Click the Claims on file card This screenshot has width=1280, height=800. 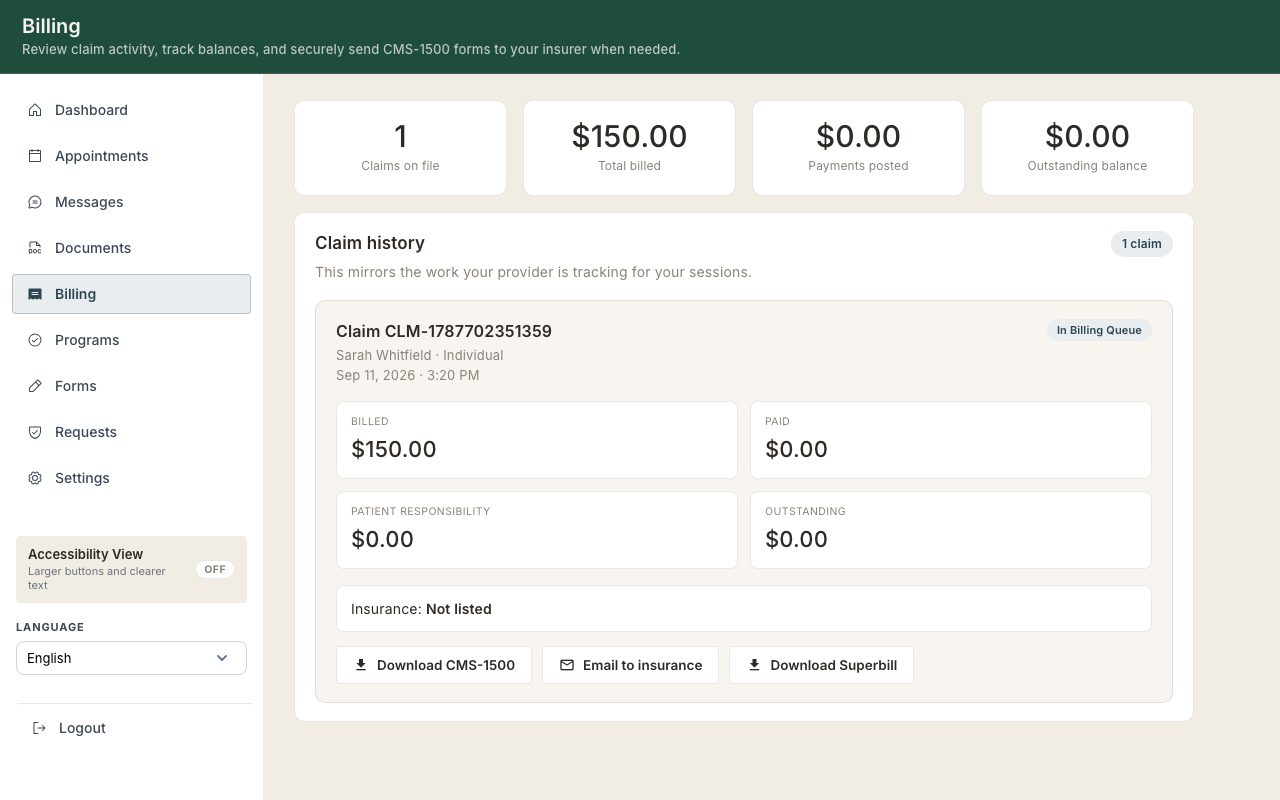pos(400,148)
